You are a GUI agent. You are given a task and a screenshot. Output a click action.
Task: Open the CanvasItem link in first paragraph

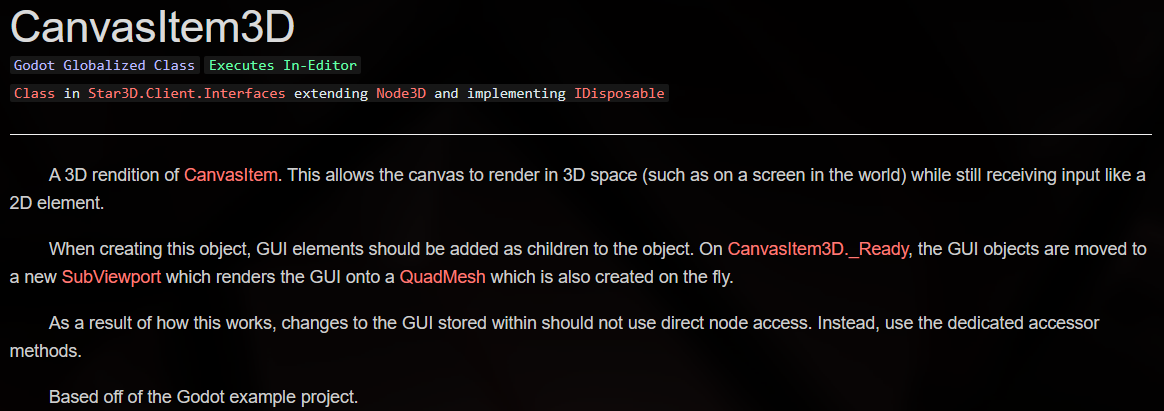coord(231,176)
